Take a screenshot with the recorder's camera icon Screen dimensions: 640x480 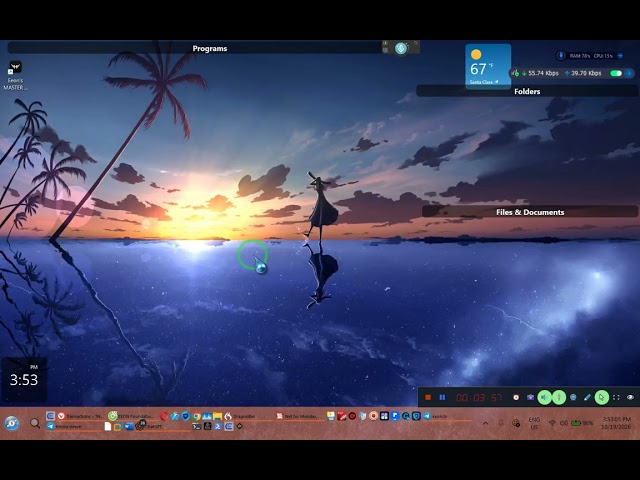click(530, 397)
